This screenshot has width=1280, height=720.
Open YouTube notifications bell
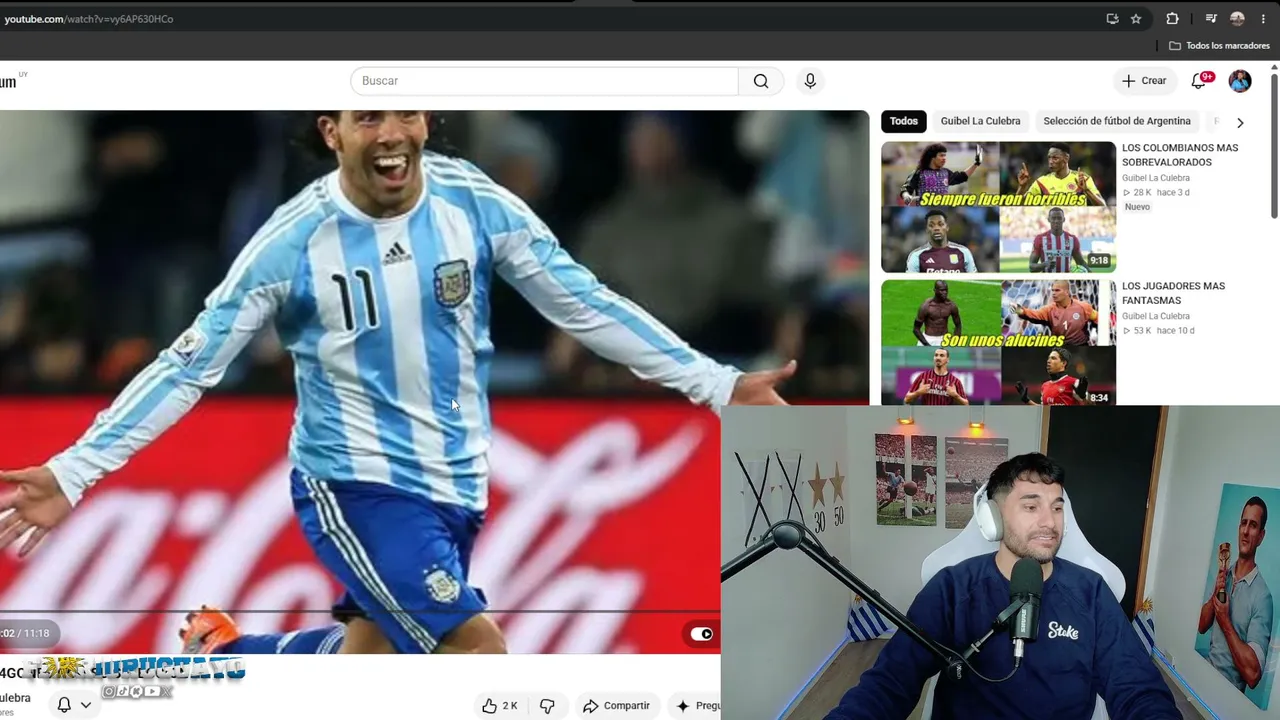point(1199,81)
